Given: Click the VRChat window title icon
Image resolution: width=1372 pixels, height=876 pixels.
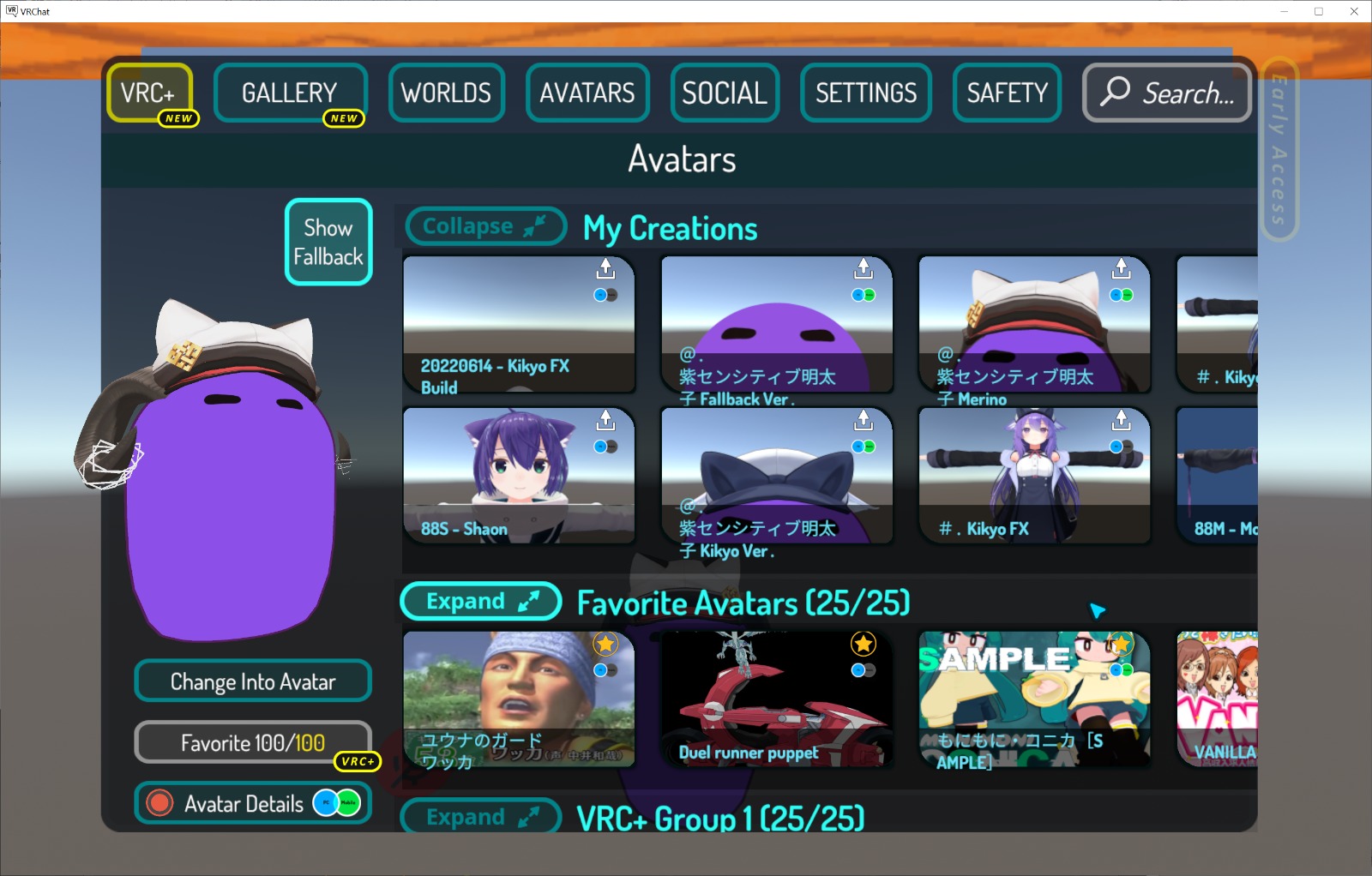Looking at the screenshot, I should click(12, 11).
